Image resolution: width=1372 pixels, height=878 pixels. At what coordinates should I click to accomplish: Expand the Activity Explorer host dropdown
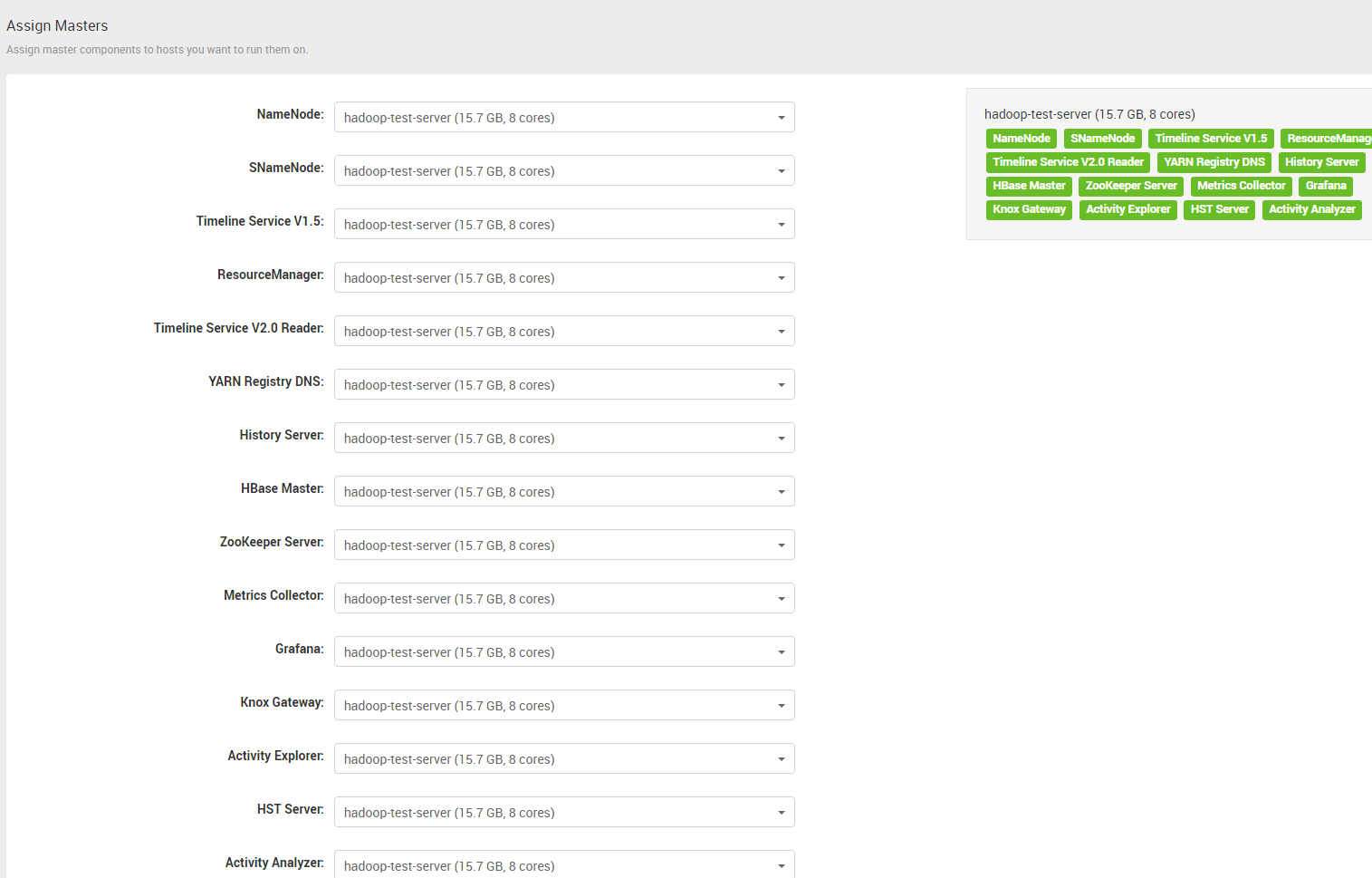pyautogui.click(x=563, y=759)
